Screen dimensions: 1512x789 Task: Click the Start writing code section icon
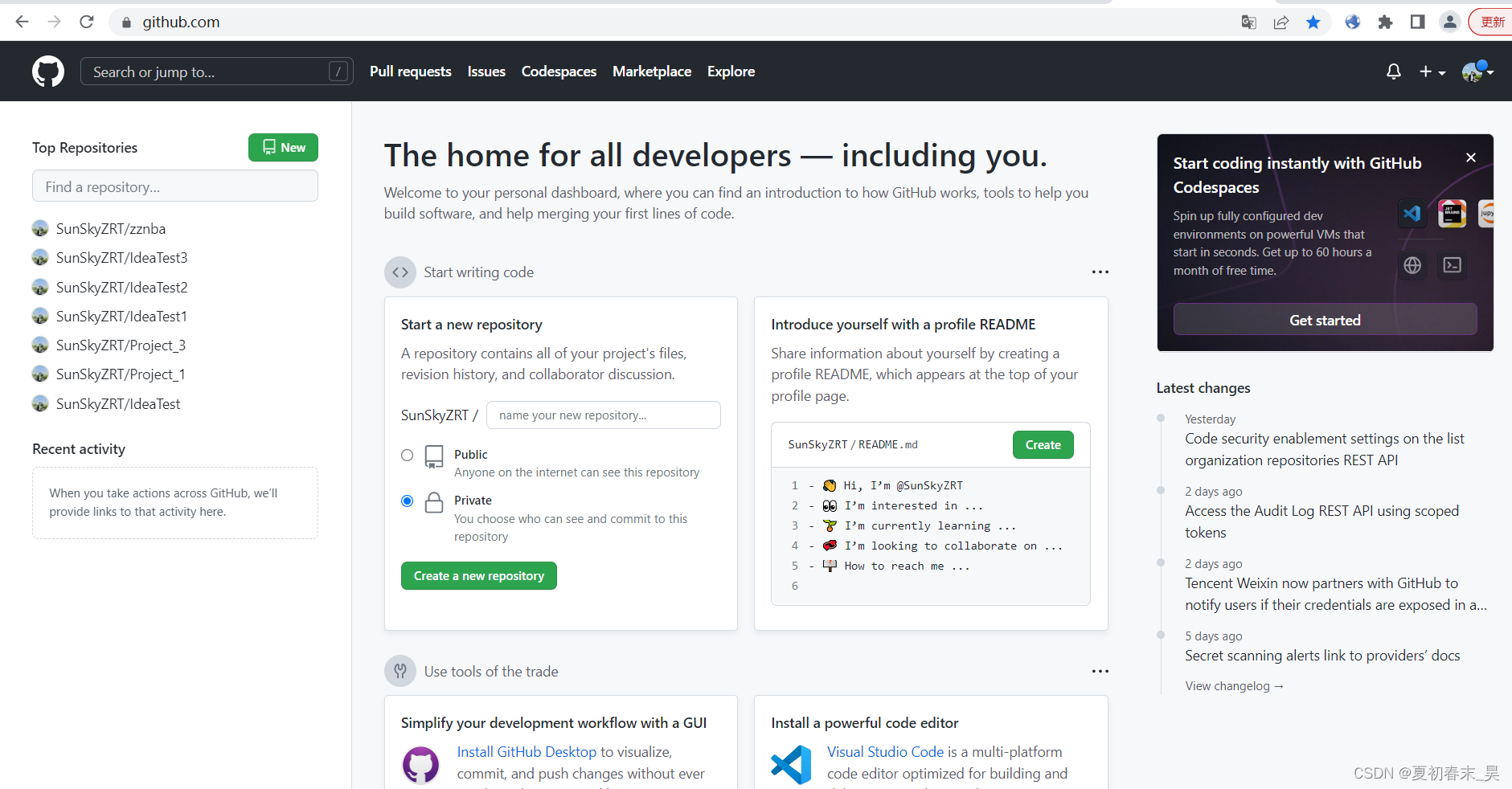[x=400, y=272]
